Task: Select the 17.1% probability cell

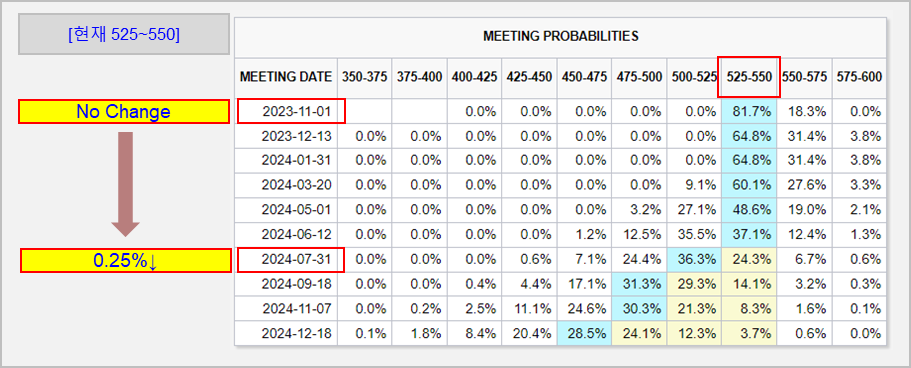Action: click(x=584, y=284)
